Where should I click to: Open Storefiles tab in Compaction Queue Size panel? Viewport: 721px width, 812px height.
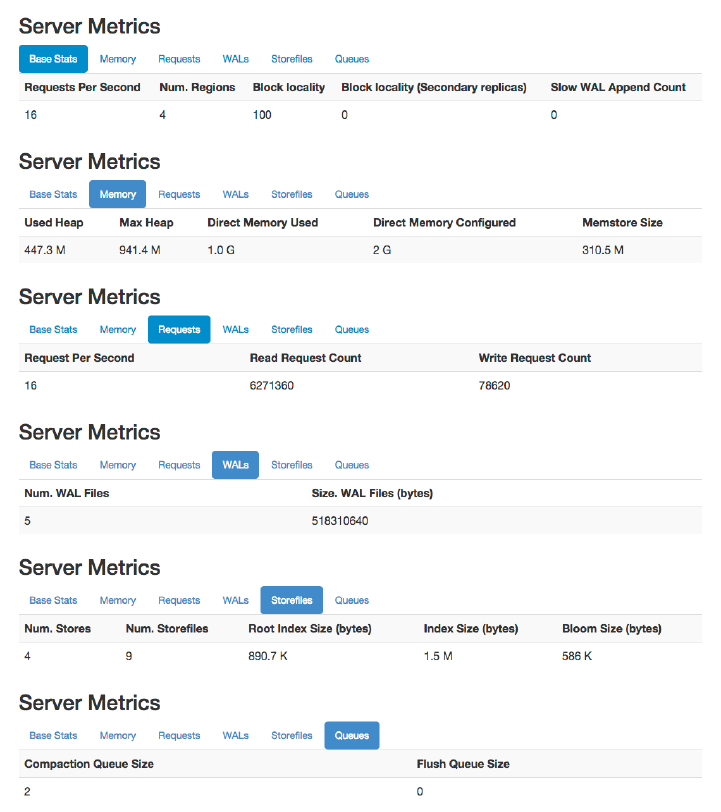point(292,735)
